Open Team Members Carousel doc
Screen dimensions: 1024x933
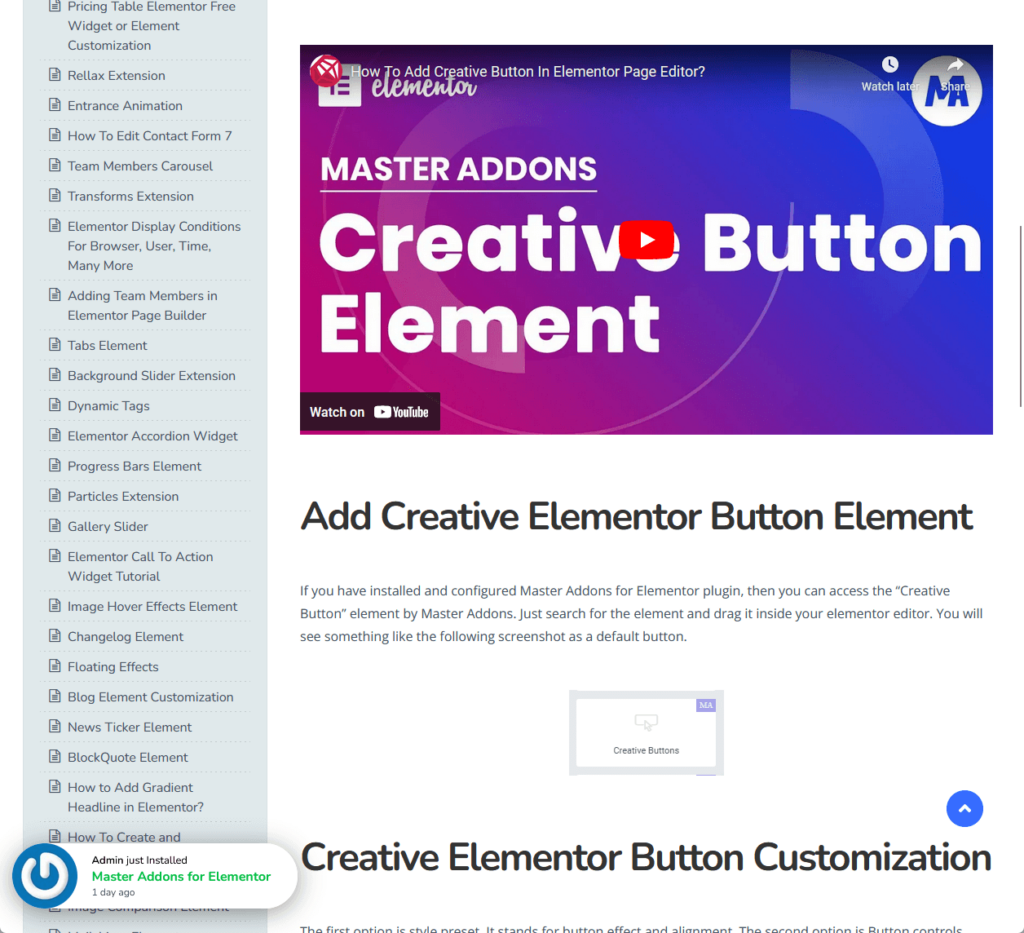[140, 166]
